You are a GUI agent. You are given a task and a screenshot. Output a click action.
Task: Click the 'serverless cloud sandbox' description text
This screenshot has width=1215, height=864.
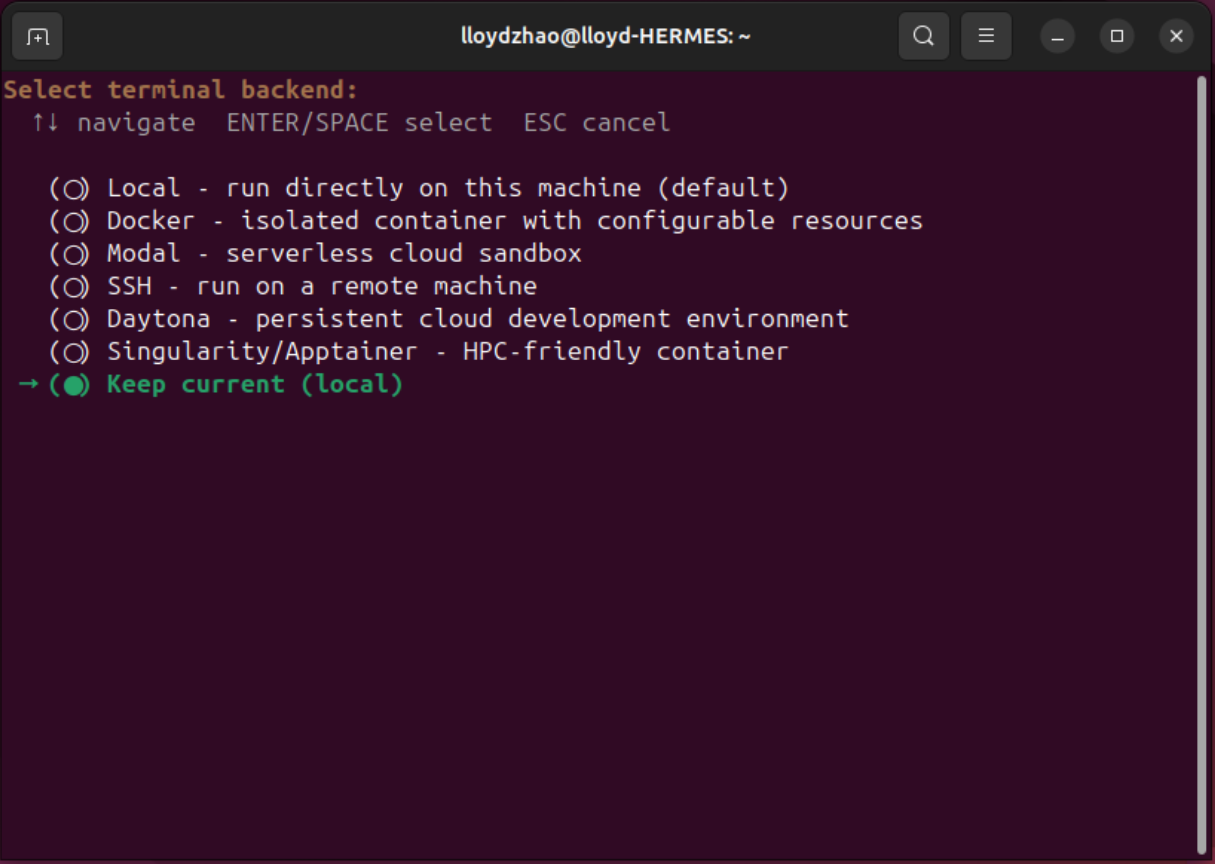pos(403,254)
